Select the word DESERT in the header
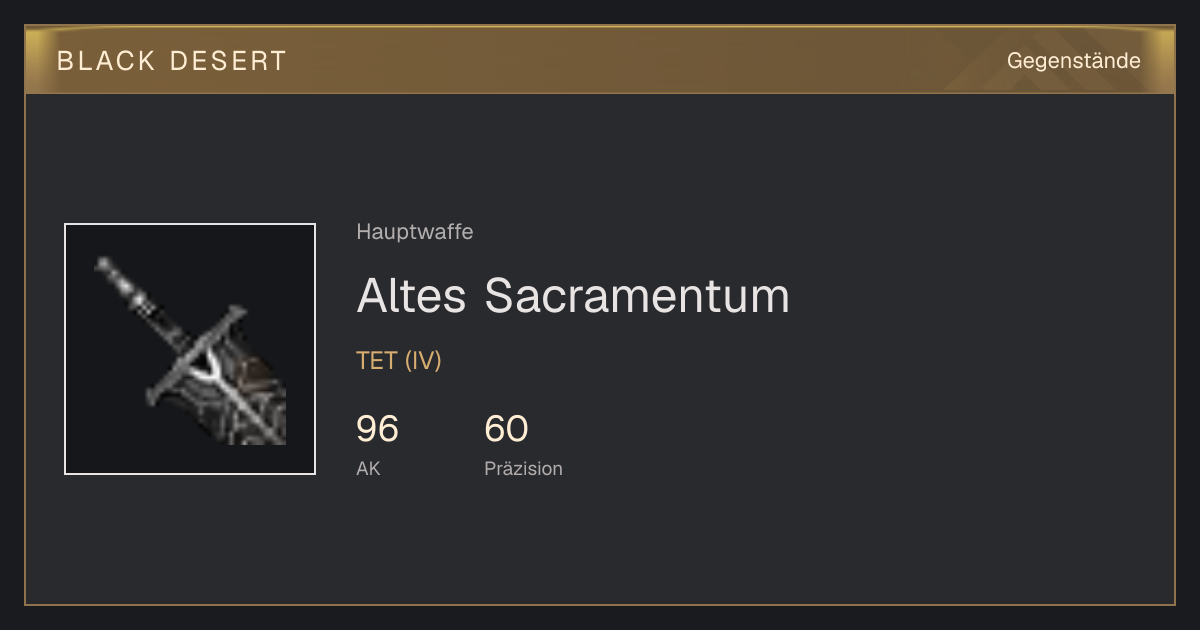 click(228, 61)
